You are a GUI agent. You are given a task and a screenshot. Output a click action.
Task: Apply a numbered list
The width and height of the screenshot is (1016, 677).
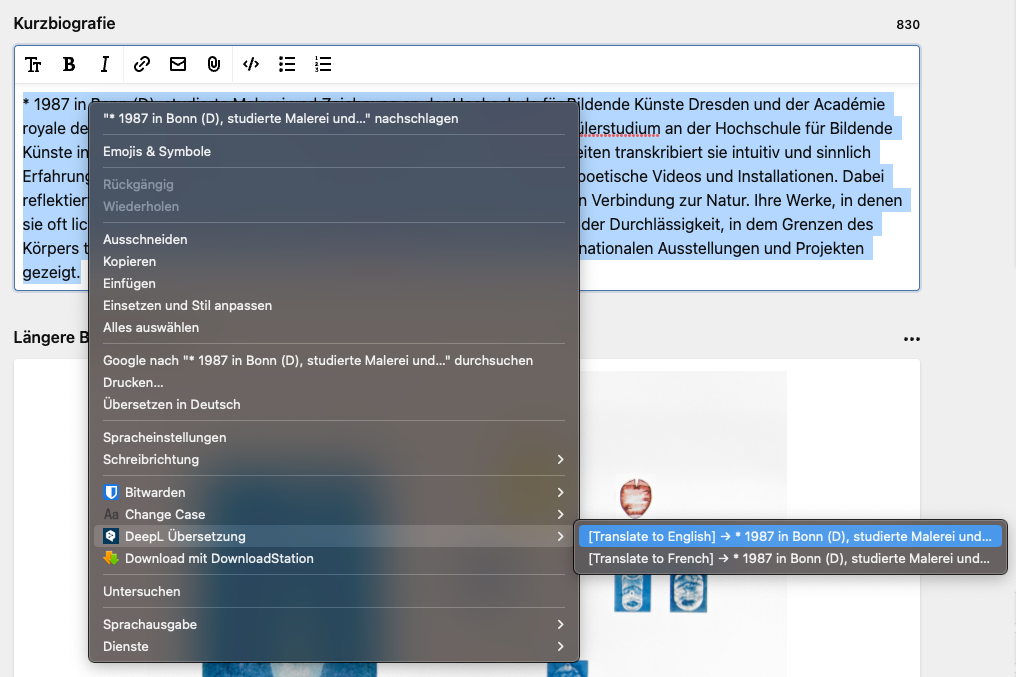click(322, 64)
